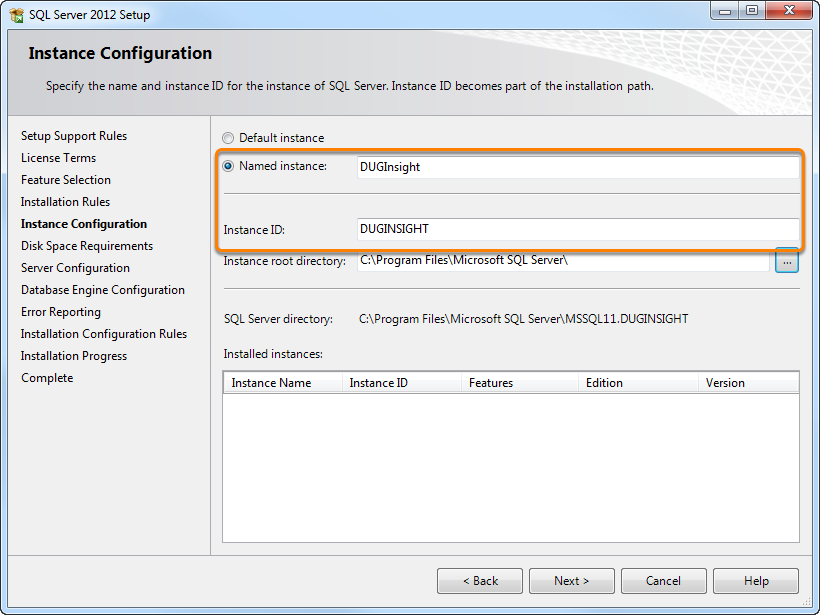
Task: Click the Instance ID text field
Action: 578,229
